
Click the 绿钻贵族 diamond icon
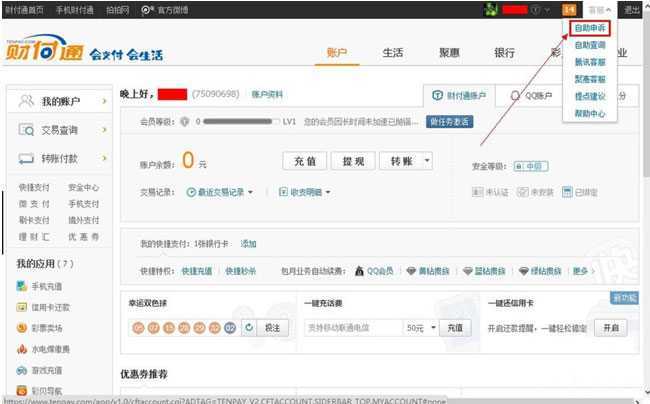pyautogui.click(x=524, y=271)
